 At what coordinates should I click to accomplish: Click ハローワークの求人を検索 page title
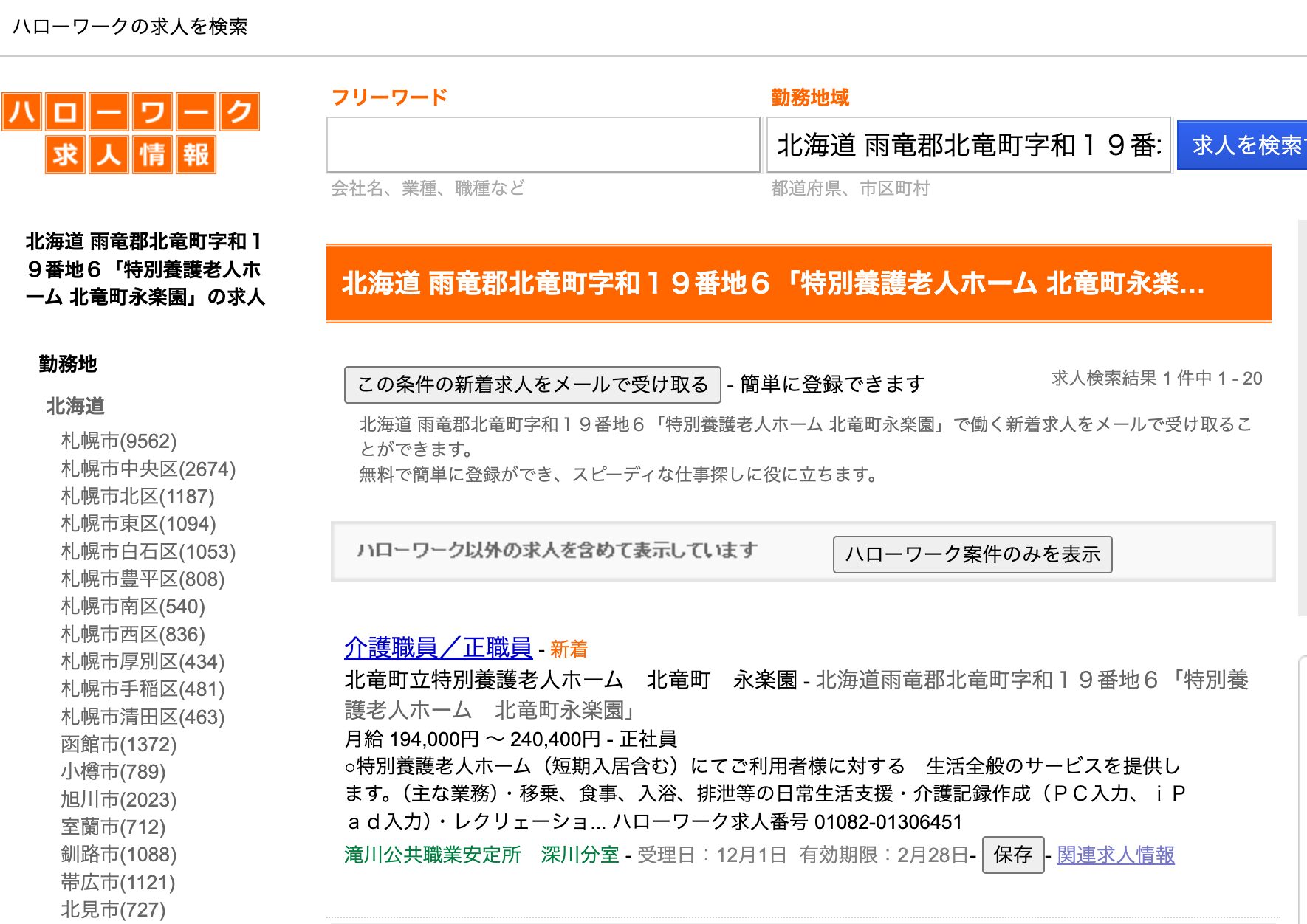131,27
